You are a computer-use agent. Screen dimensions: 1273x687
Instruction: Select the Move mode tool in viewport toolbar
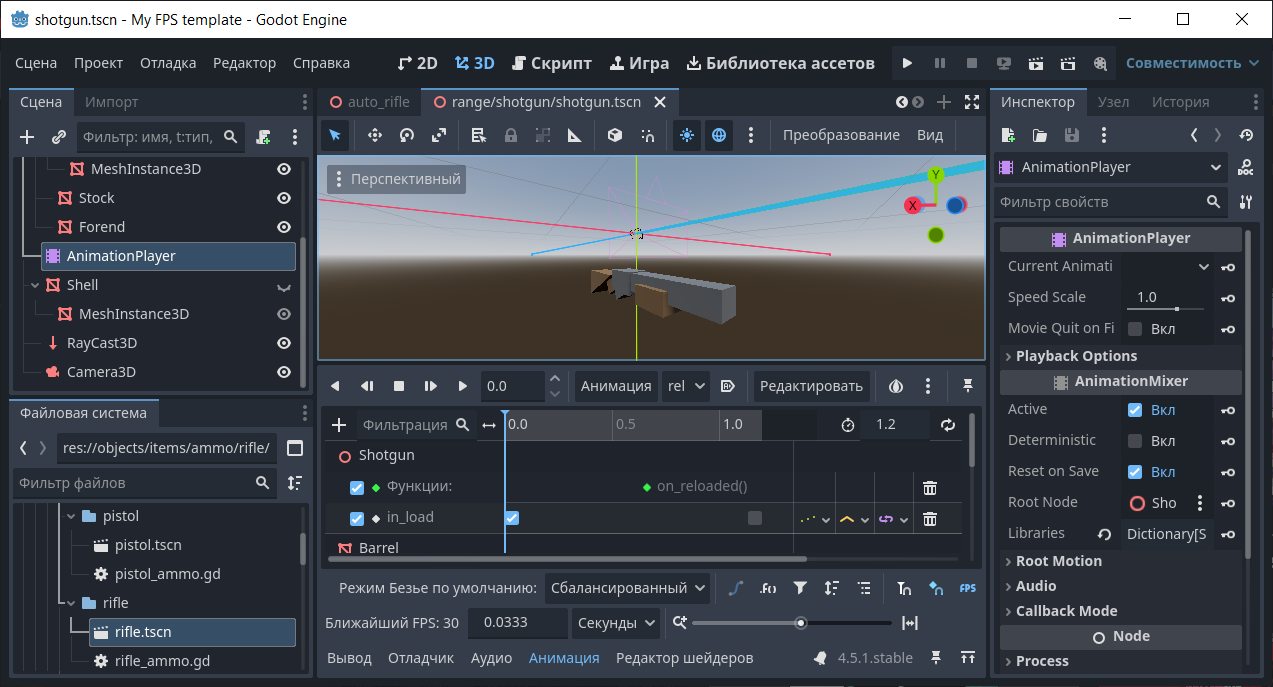point(375,135)
